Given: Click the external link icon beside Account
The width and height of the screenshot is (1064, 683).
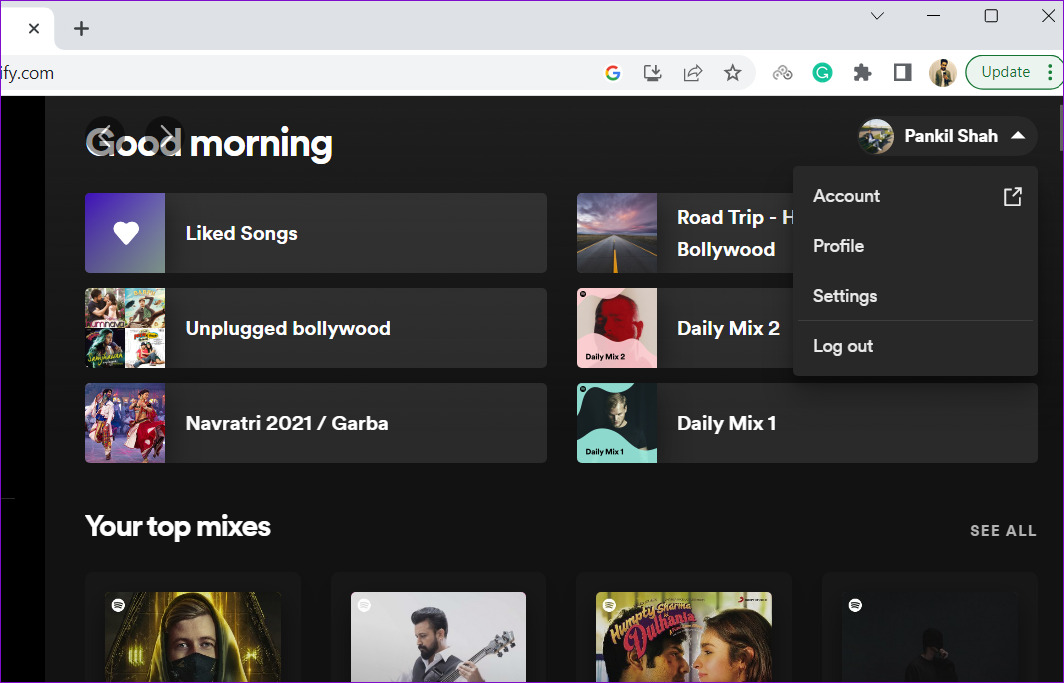Looking at the screenshot, I should tap(1012, 196).
